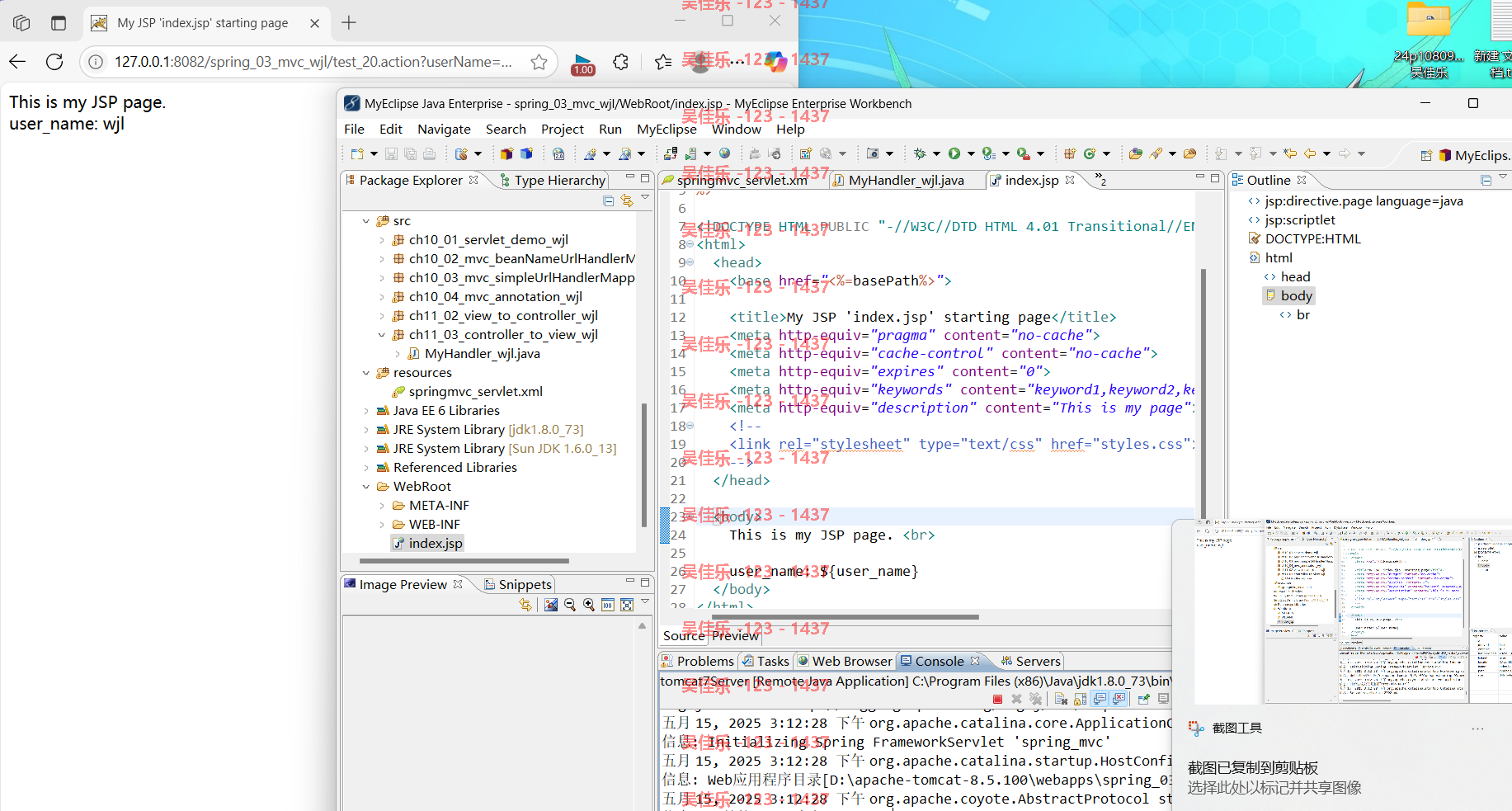Viewport: 1512px width, 811px height.
Task: Expand ch10_01_servlet_demo_wjl package
Action: [x=382, y=240]
